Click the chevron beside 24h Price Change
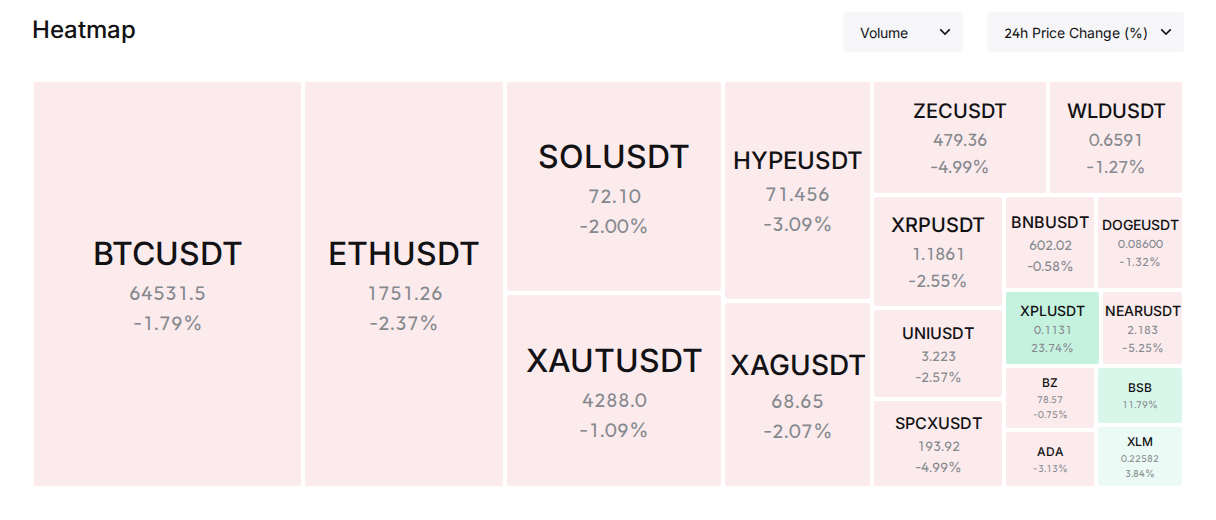 tap(1166, 32)
